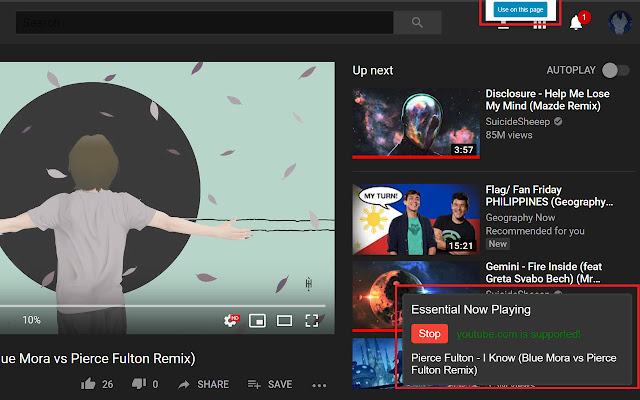Toggle the AUTOPLAY switch
The width and height of the screenshot is (640, 400).
click(616, 70)
